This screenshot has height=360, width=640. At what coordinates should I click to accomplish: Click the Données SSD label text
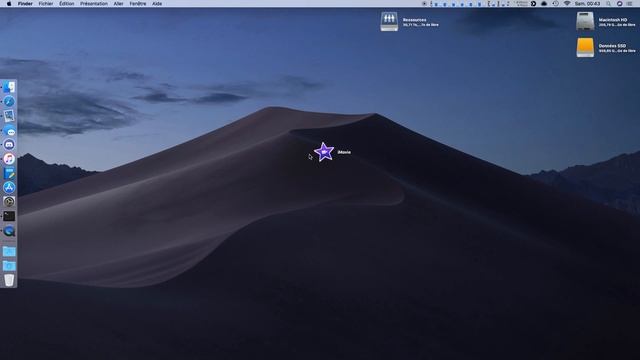point(612,46)
